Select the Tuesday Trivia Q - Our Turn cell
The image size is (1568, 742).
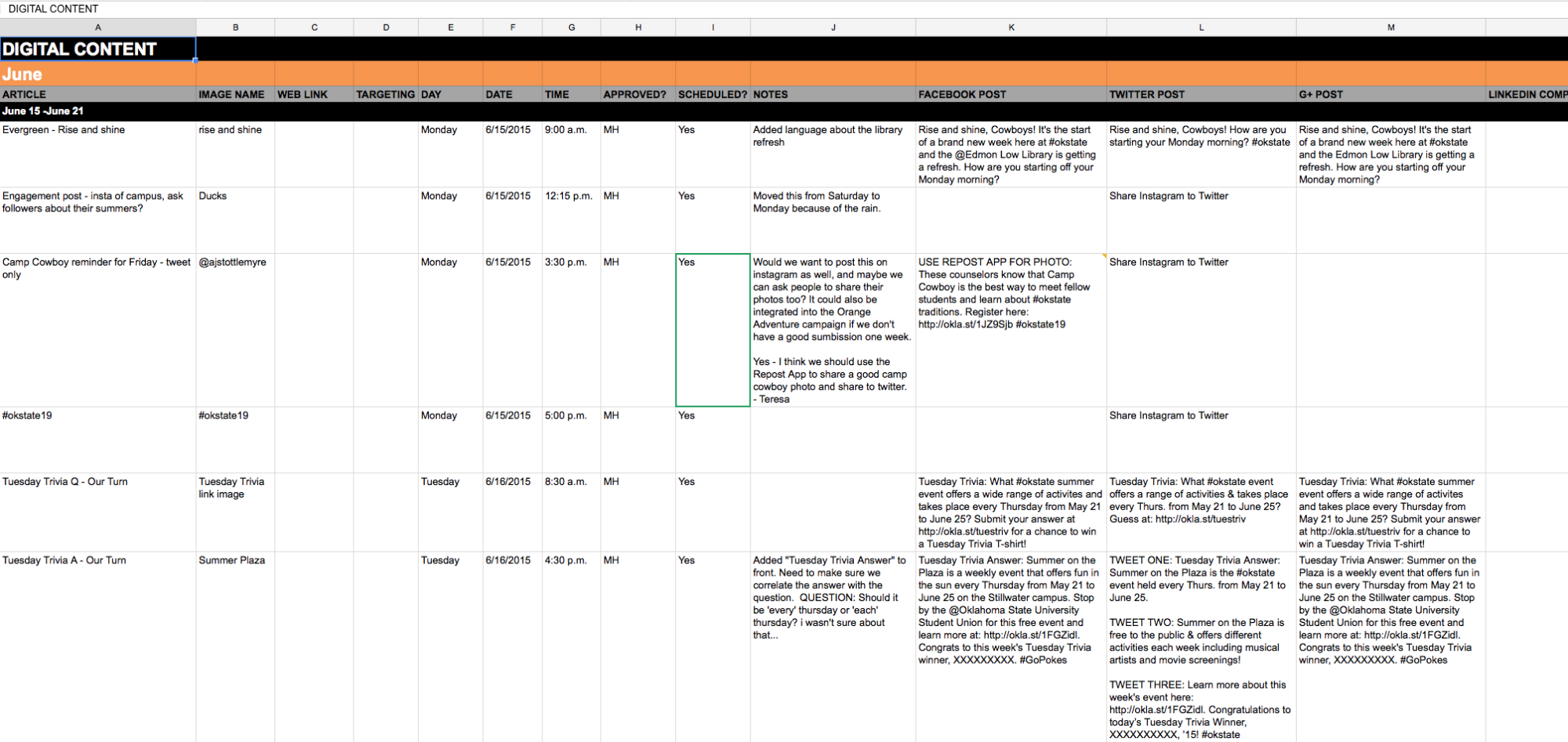point(98,512)
